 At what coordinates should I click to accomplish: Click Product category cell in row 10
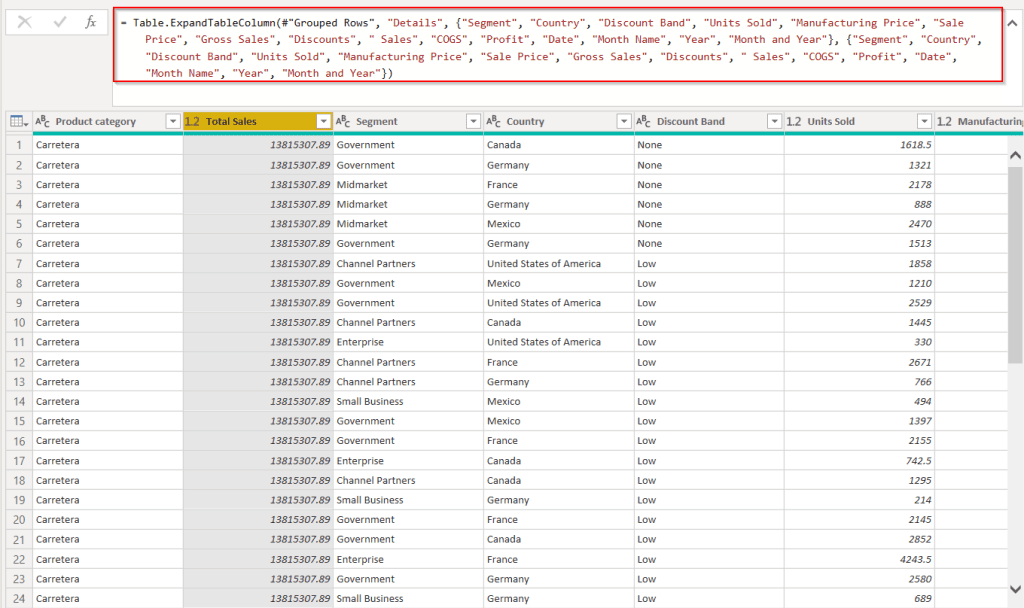[x=108, y=322]
